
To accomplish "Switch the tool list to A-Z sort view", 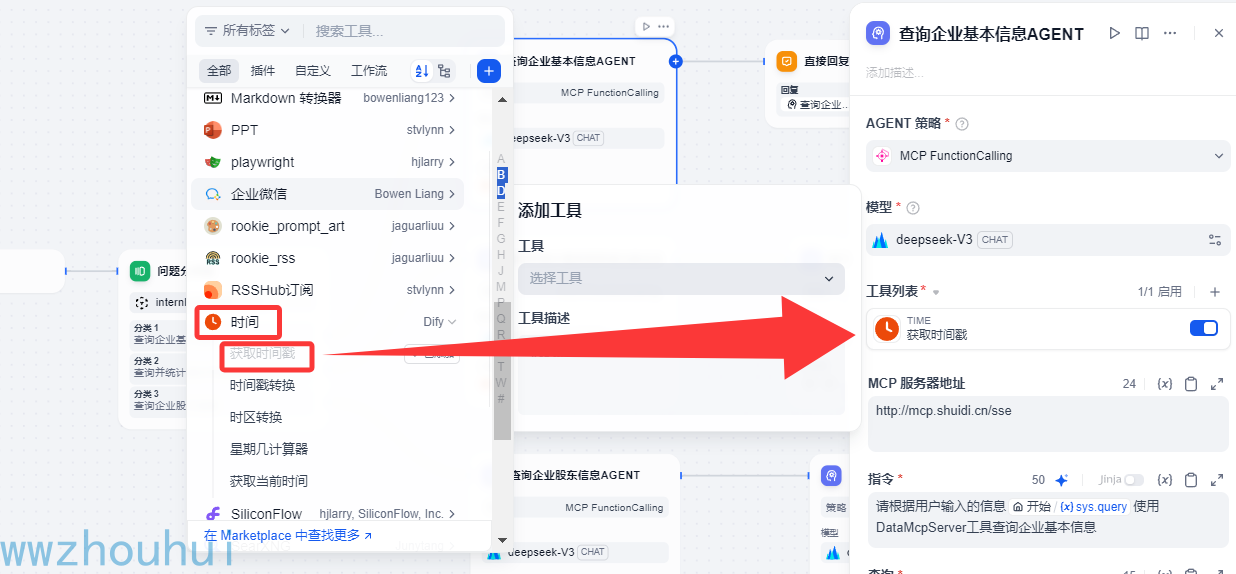I will (421, 71).
